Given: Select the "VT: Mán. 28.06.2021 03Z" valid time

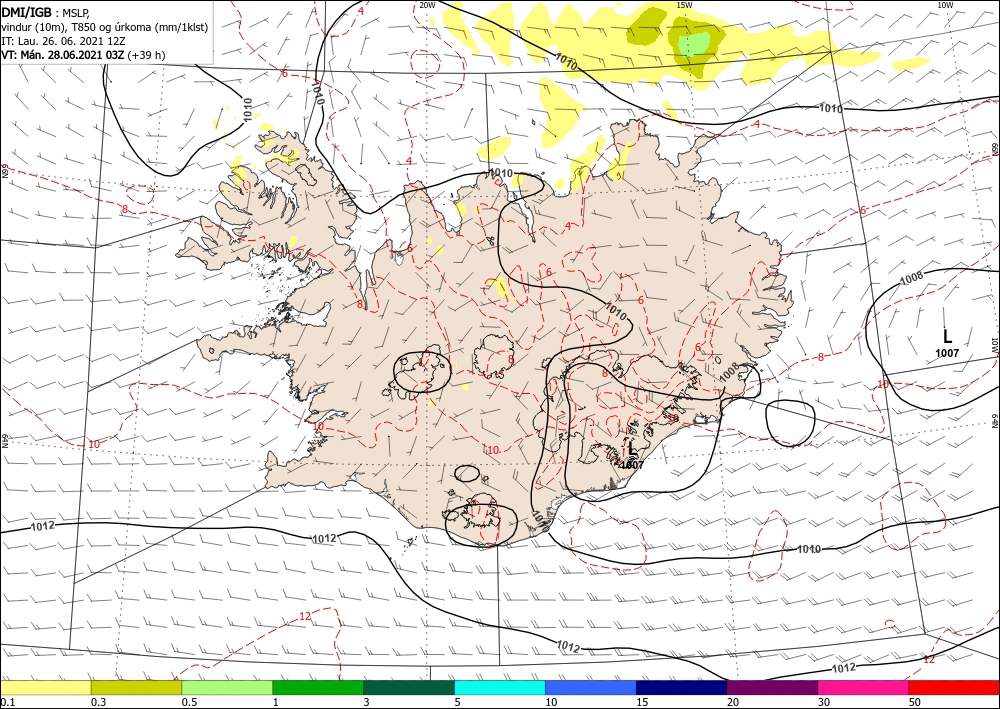Looking at the screenshot, I should coord(63,55).
